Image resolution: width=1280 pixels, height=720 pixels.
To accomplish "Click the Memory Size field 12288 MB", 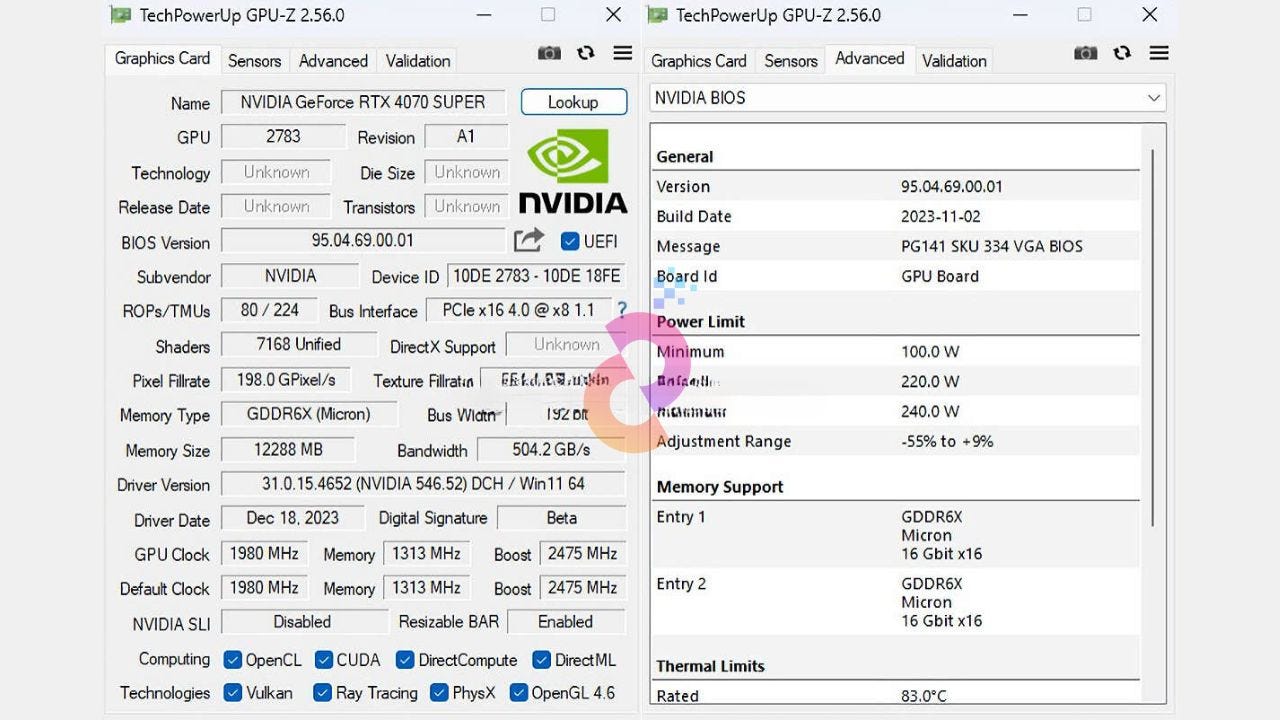I will click(x=288, y=450).
